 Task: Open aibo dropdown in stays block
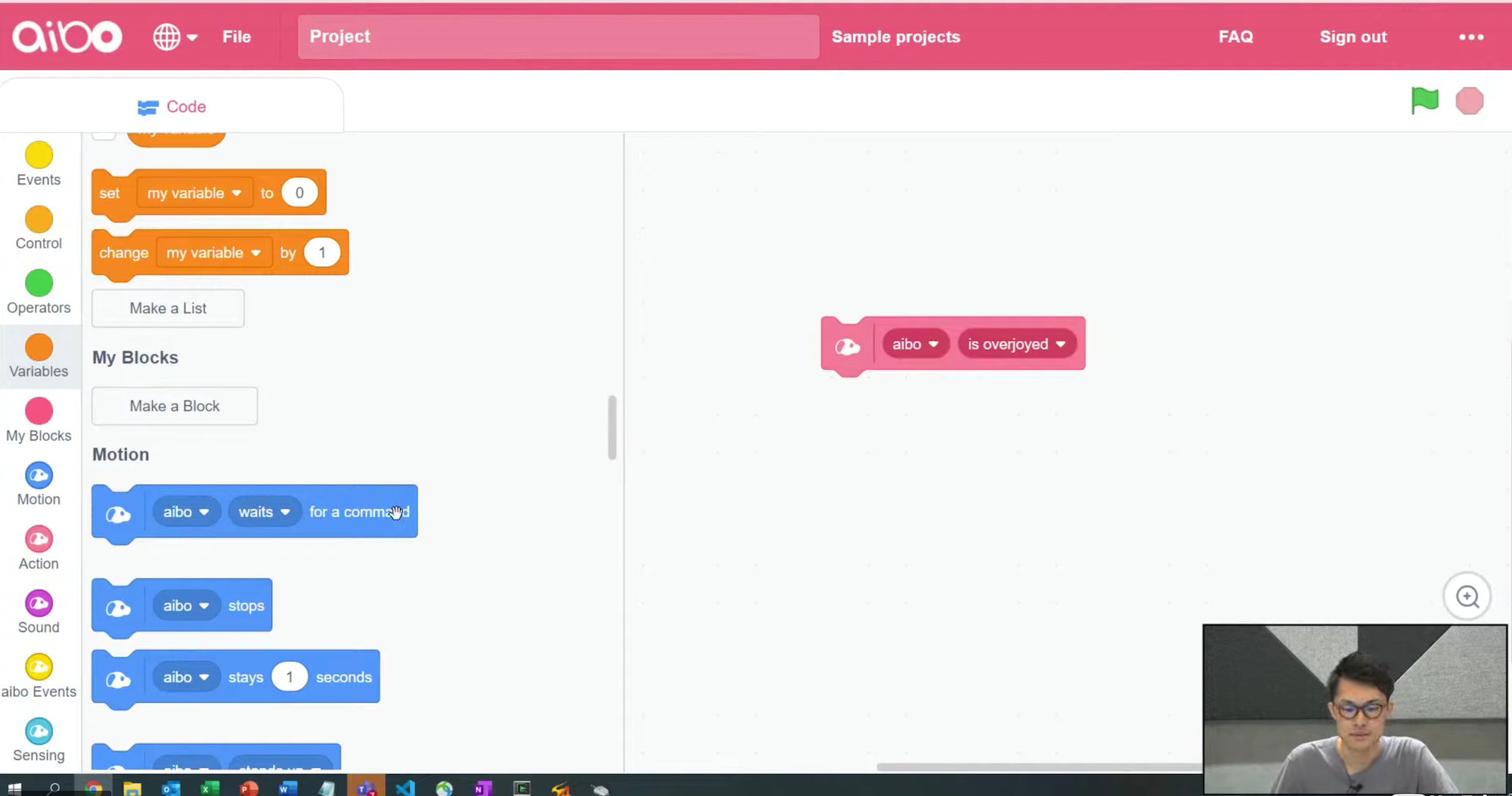click(x=186, y=677)
